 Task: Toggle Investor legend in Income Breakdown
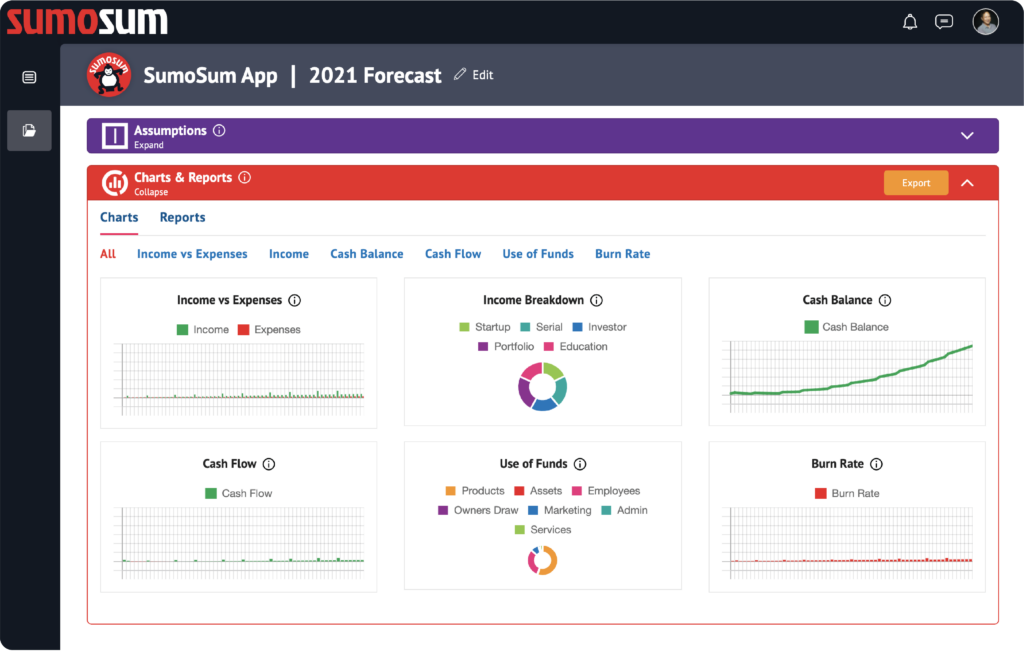pos(600,327)
